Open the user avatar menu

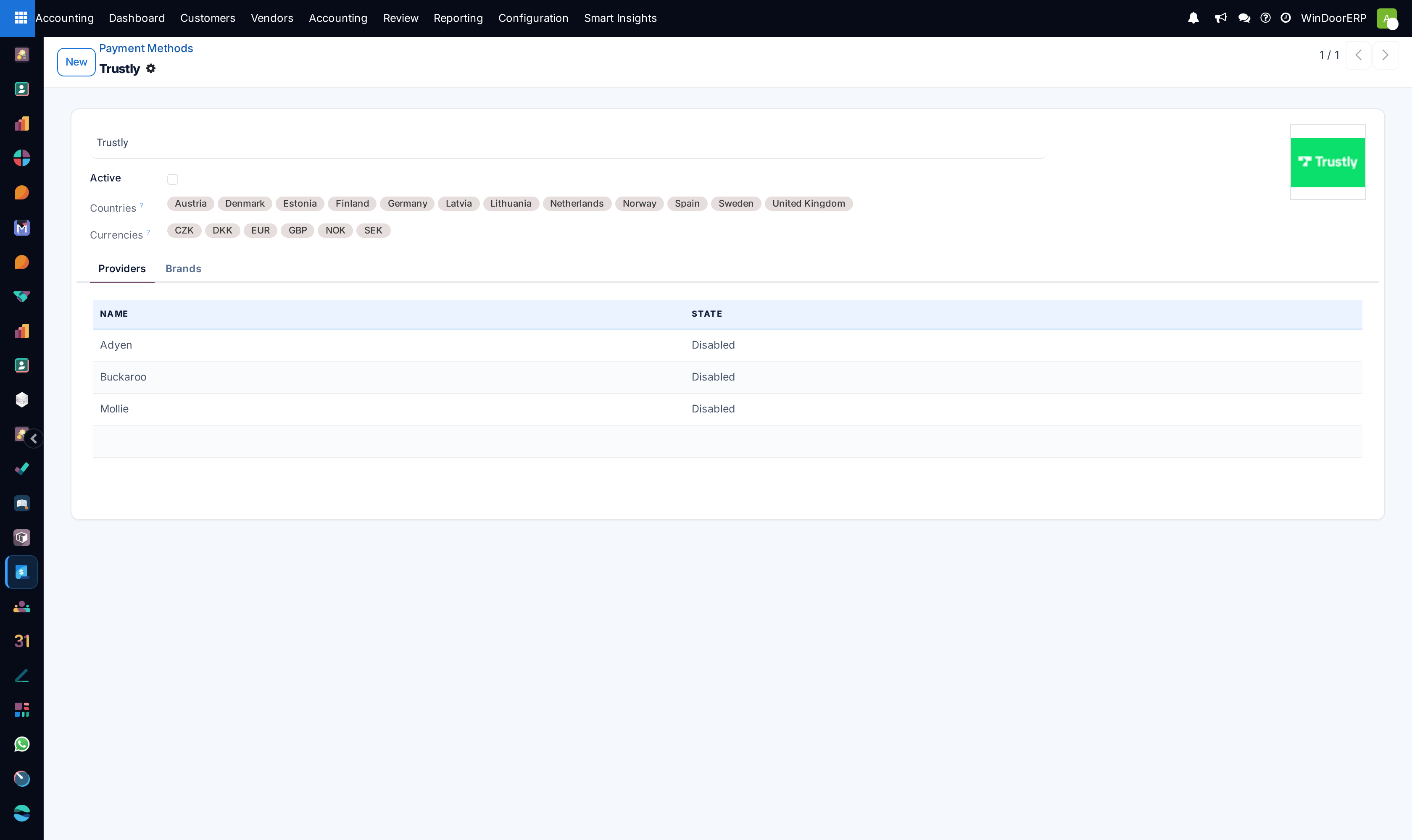1386,18
